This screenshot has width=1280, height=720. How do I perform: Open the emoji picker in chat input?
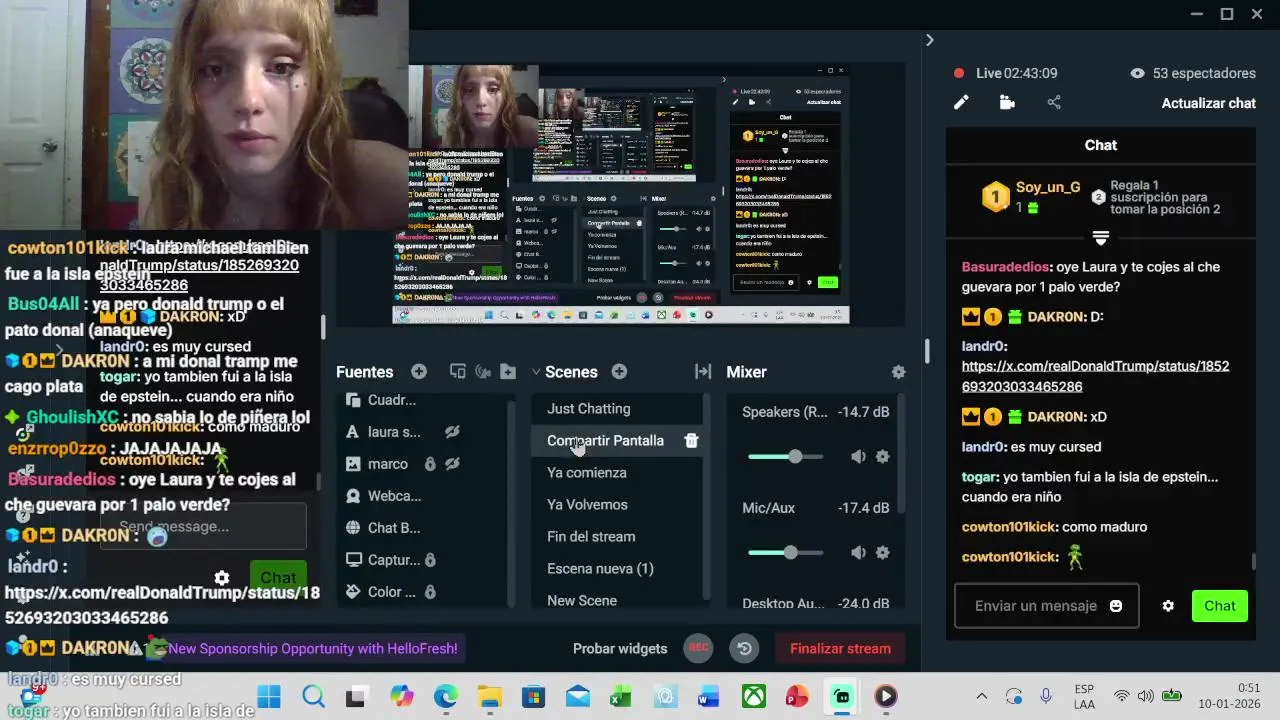click(x=1116, y=606)
